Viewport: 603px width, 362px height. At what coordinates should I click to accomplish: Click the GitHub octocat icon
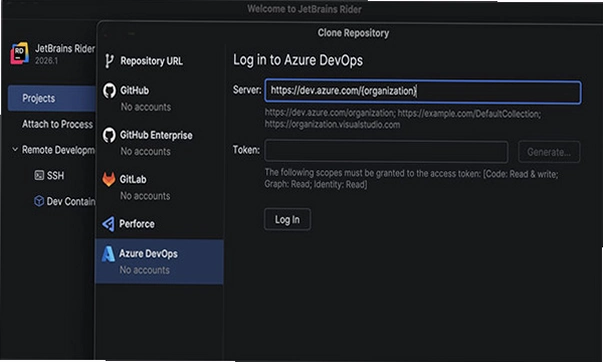coord(109,90)
